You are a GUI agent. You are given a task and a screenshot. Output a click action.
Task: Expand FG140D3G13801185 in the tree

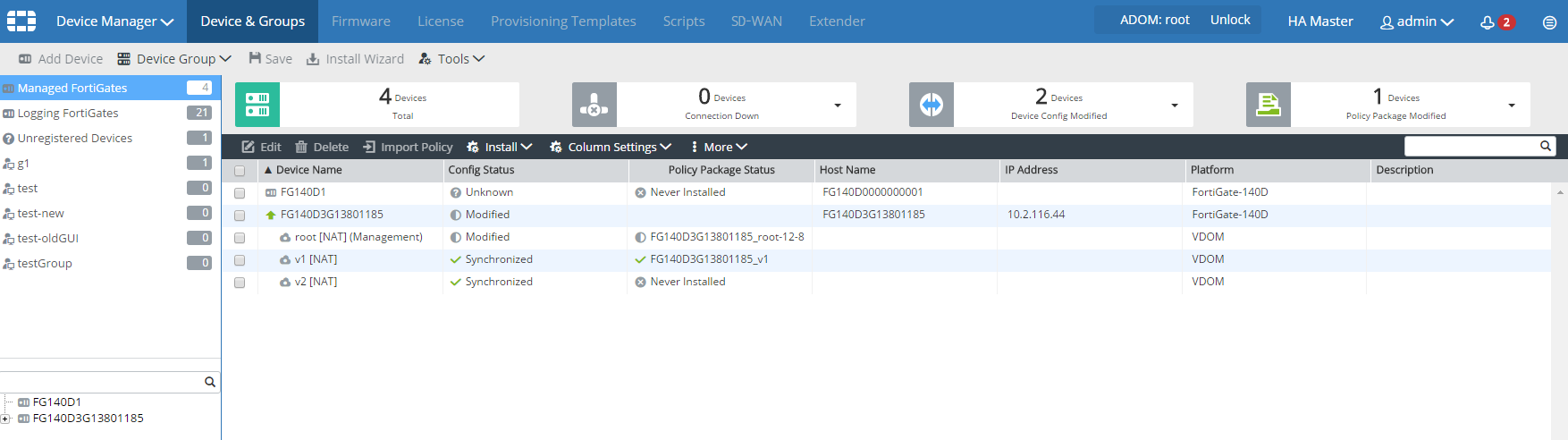pyautogui.click(x=6, y=419)
